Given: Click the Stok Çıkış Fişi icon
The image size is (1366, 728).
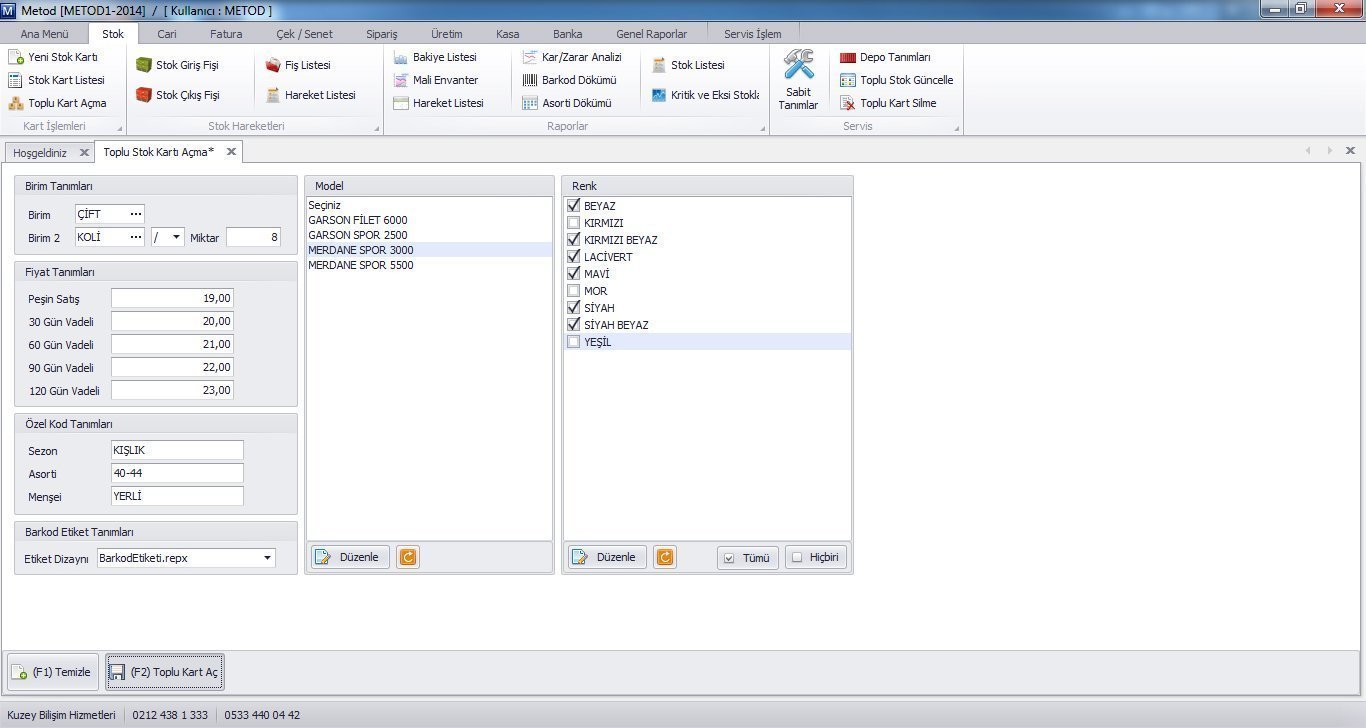Looking at the screenshot, I should click(144, 95).
